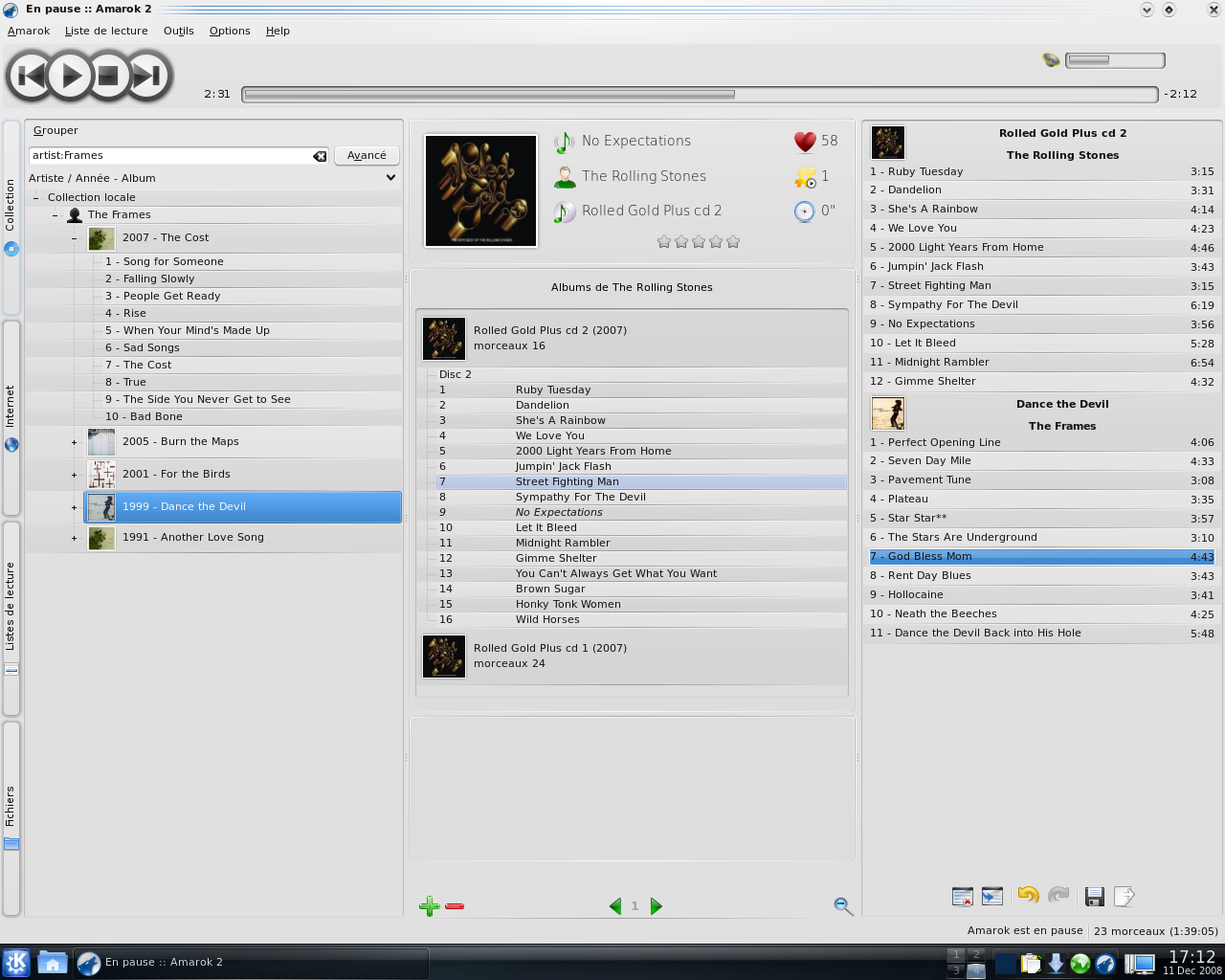The width and height of the screenshot is (1225, 980).
Task: Click the yellow undo playlist icon
Action: 1028,896
